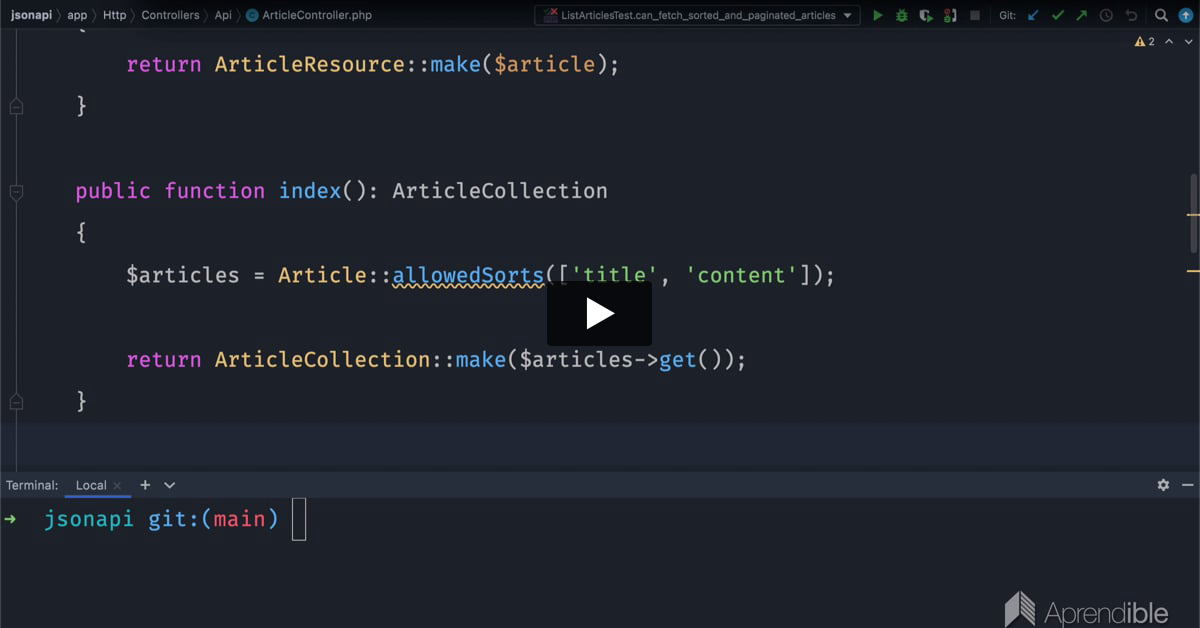Click the fold end marker below ArticleResource return

click(16, 105)
